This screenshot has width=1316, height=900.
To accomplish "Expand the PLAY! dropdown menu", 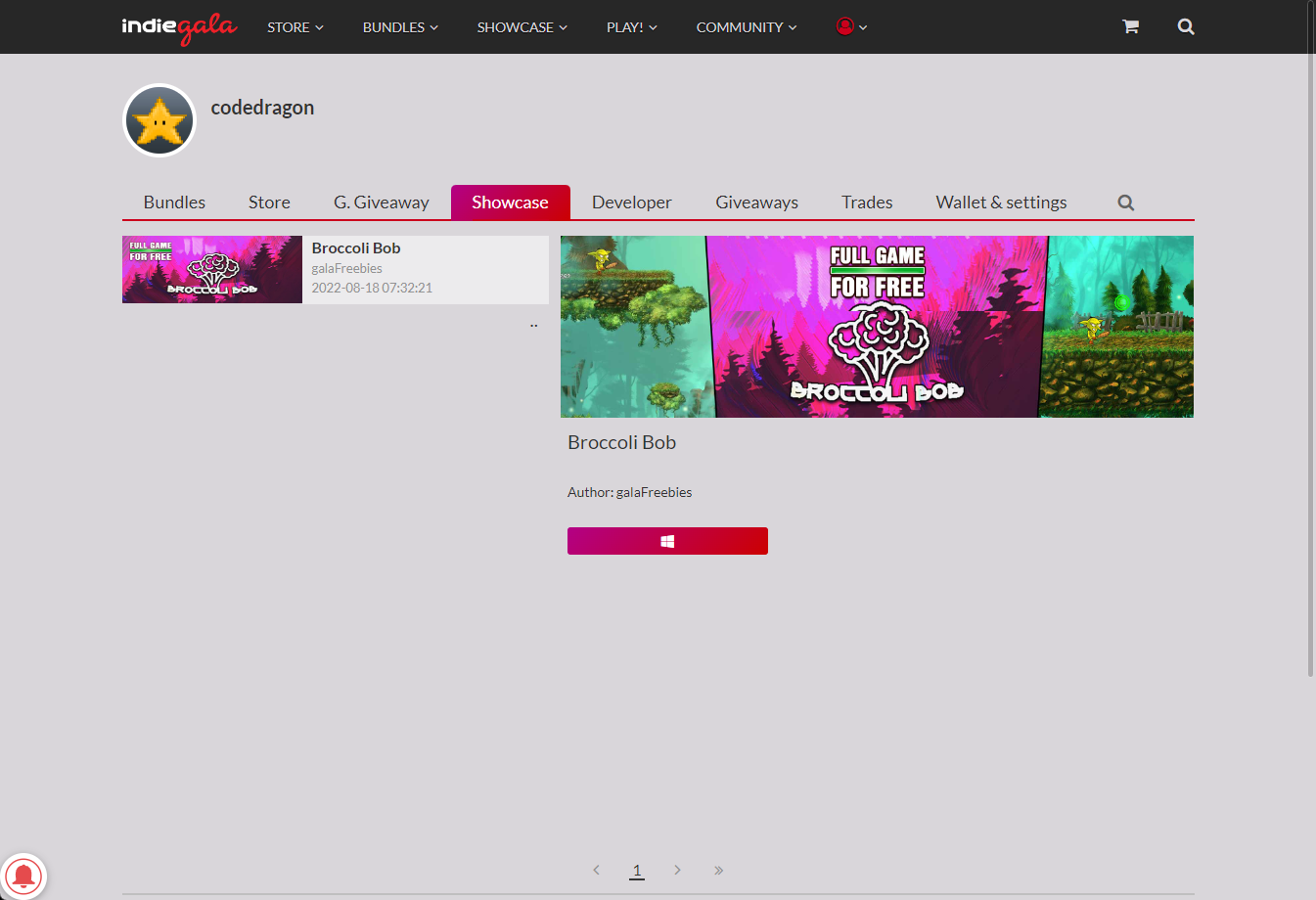I will [632, 26].
